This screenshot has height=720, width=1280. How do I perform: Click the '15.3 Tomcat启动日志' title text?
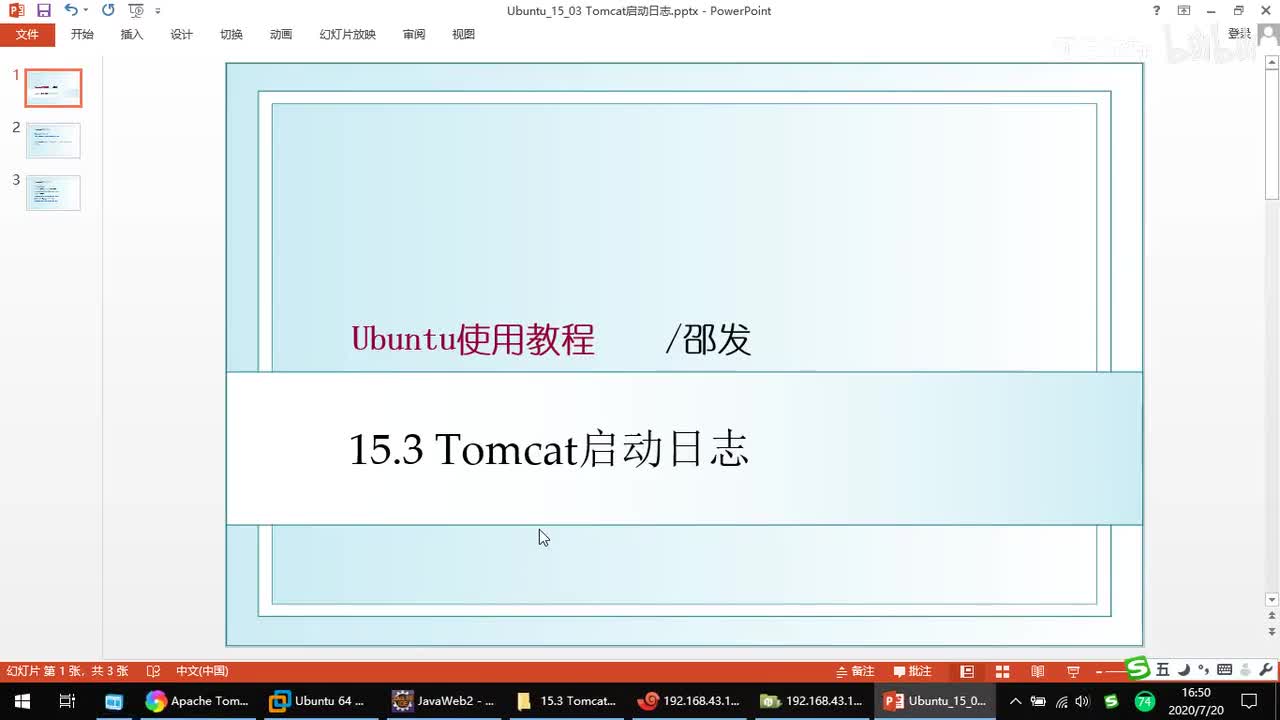548,449
